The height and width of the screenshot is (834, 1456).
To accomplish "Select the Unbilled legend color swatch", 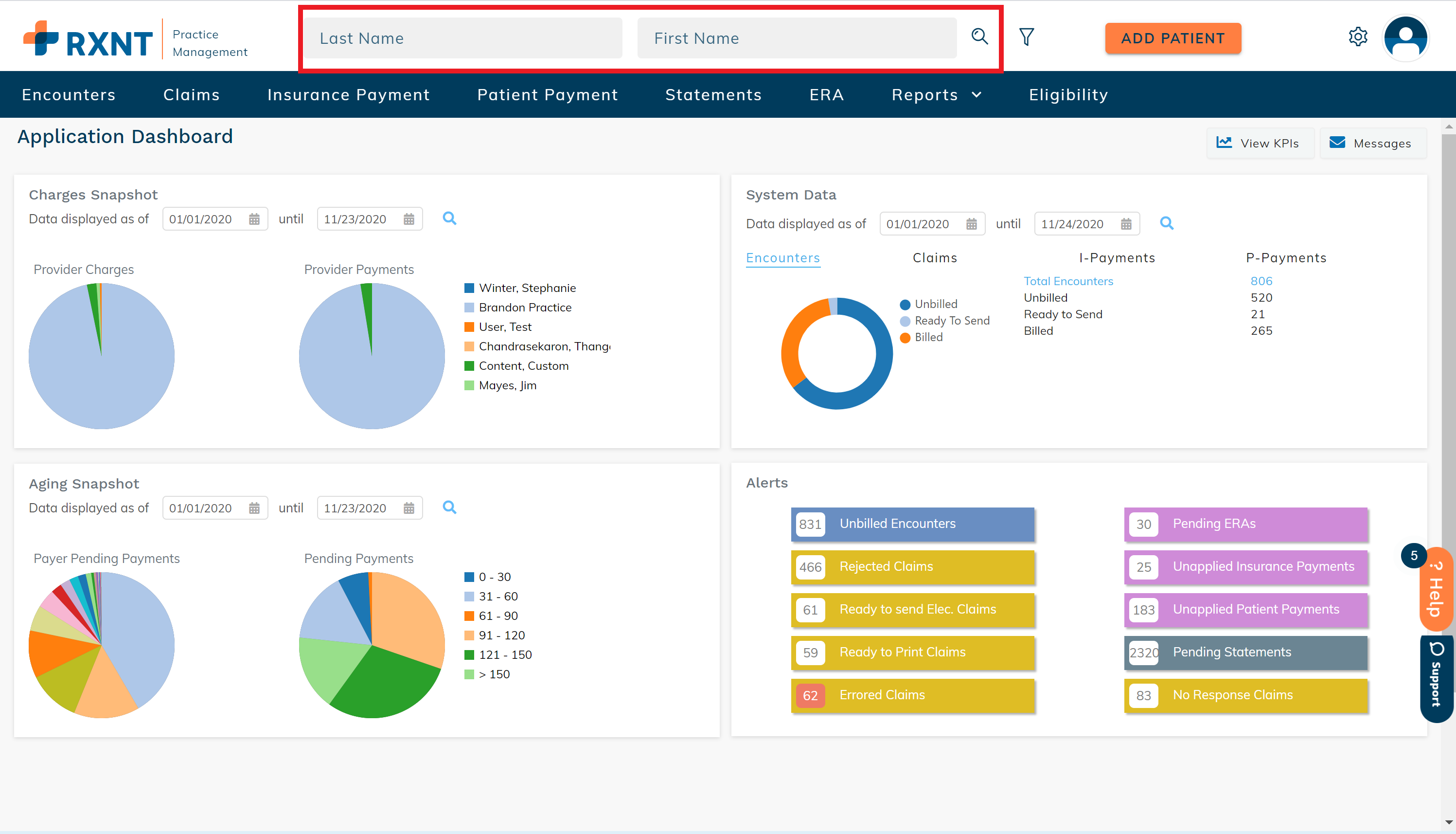I will coord(905,304).
